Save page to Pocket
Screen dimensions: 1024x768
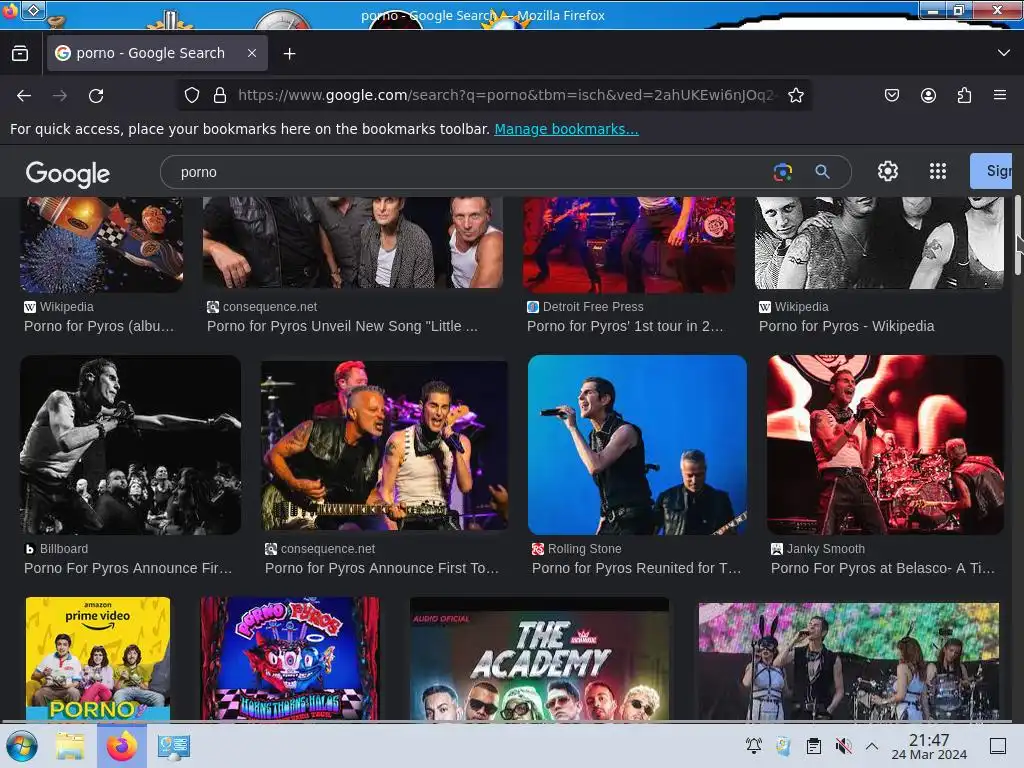[x=891, y=95]
